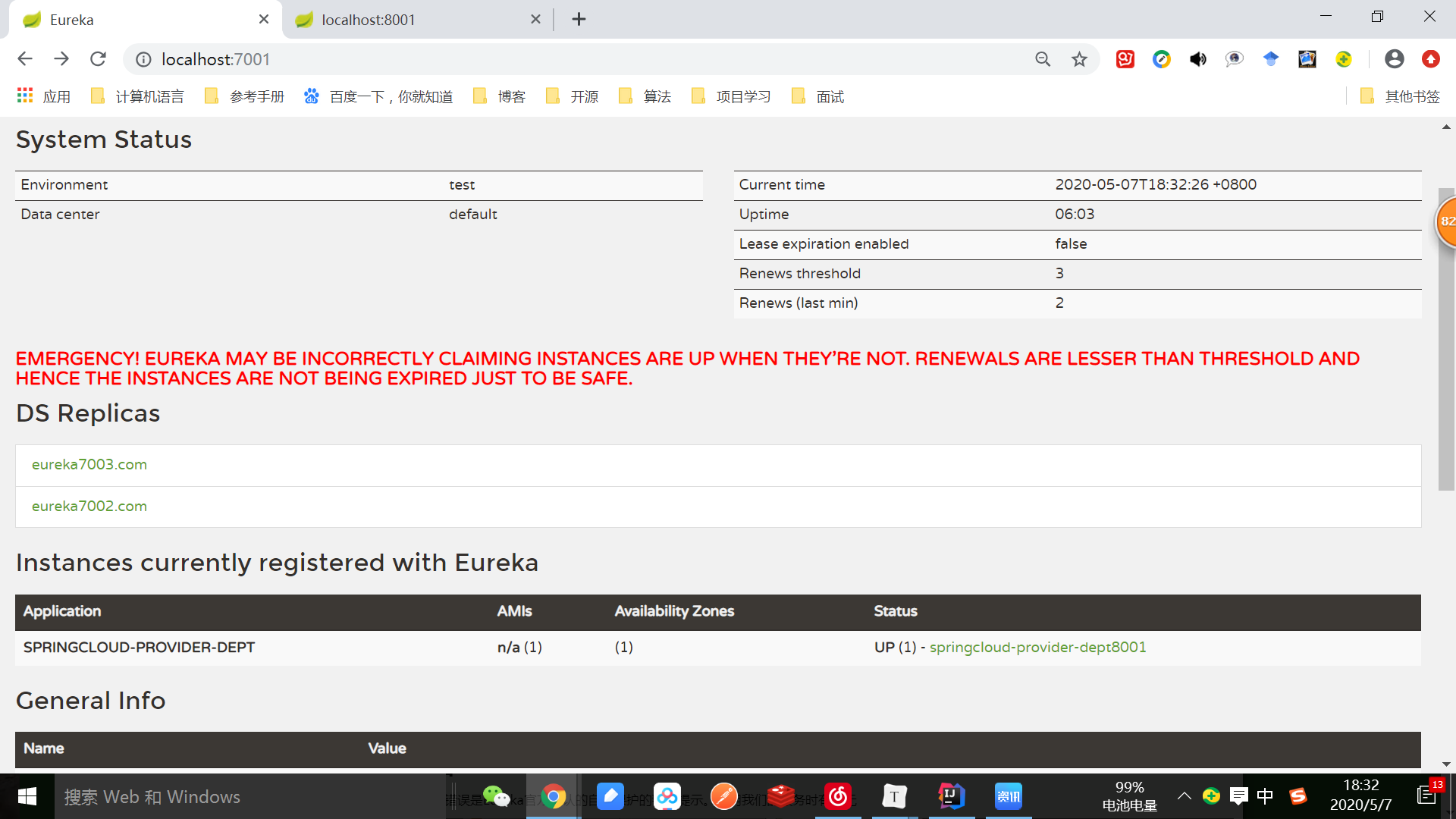Open springcloud-provider-dept8001 instance link
The width and height of the screenshot is (1456, 819).
(x=1037, y=647)
